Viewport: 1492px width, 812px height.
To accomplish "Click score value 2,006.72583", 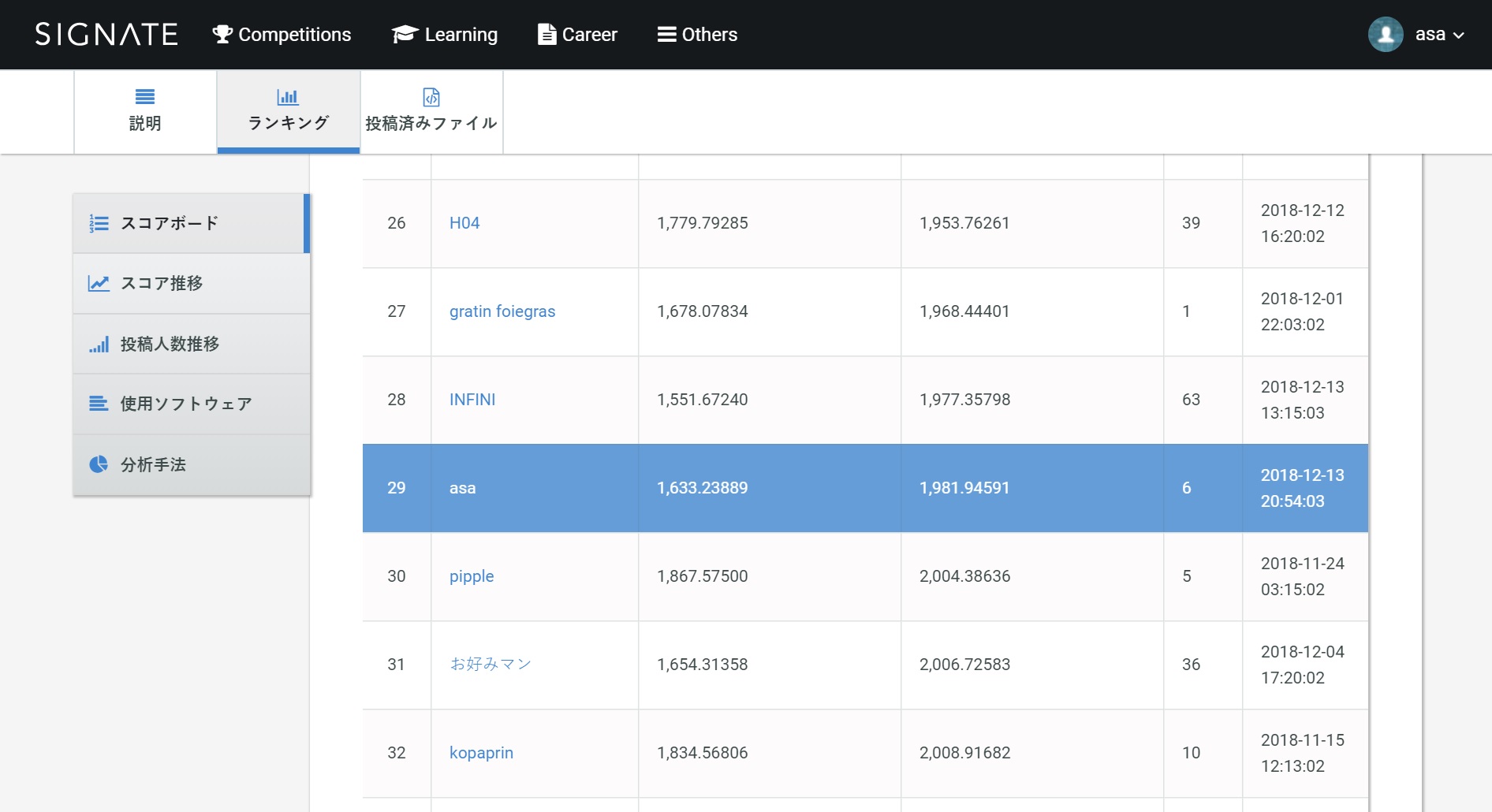I will click(x=965, y=665).
